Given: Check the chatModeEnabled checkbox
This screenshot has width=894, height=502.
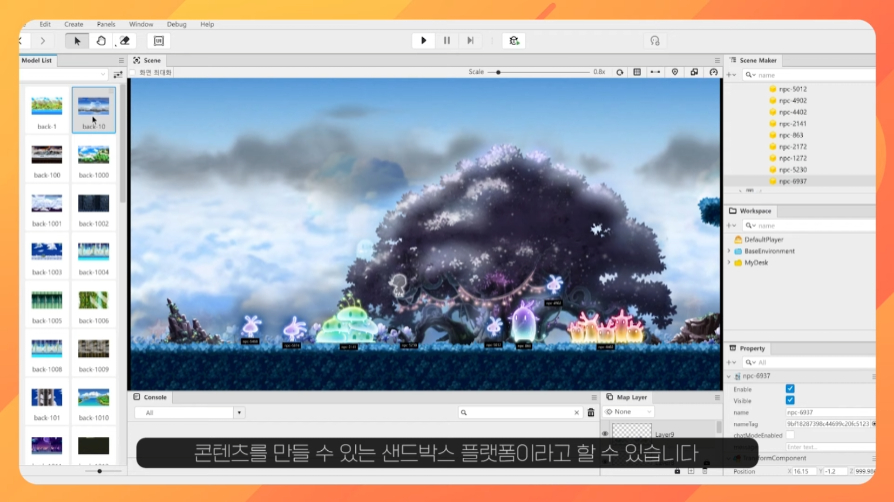Looking at the screenshot, I should coord(790,435).
